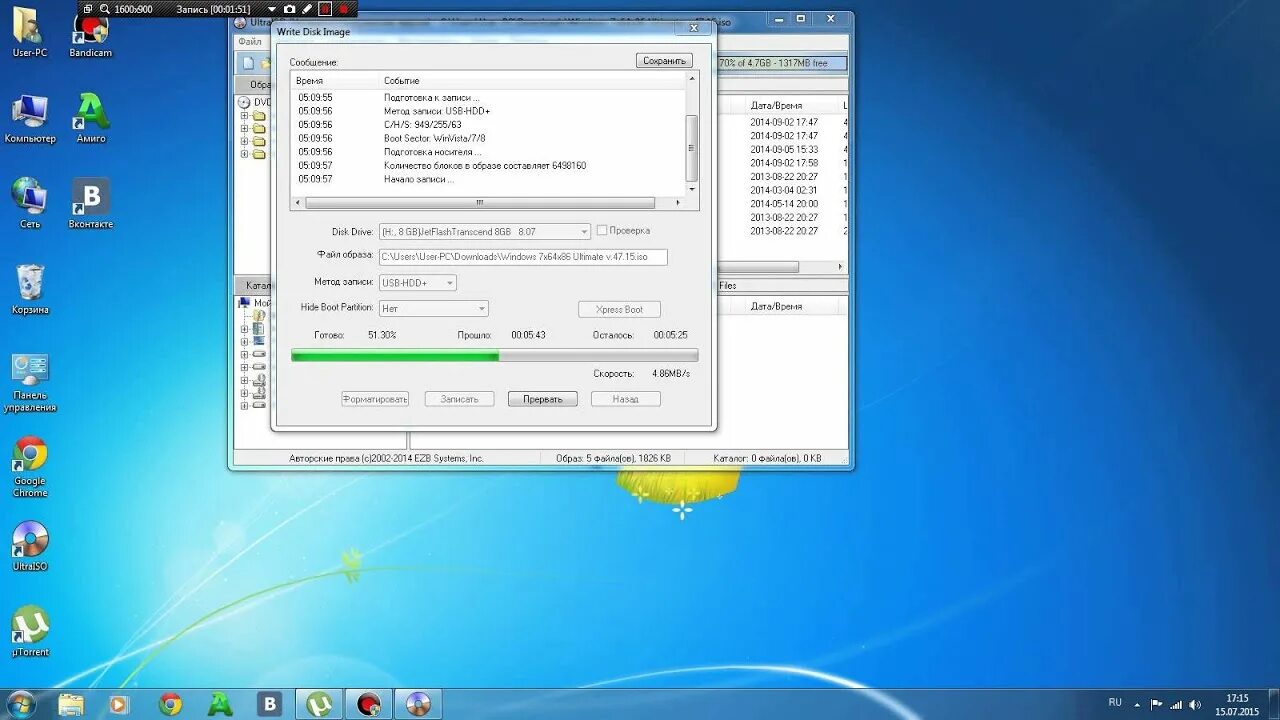
Task: Open the Windows Start menu
Action: click(20, 704)
